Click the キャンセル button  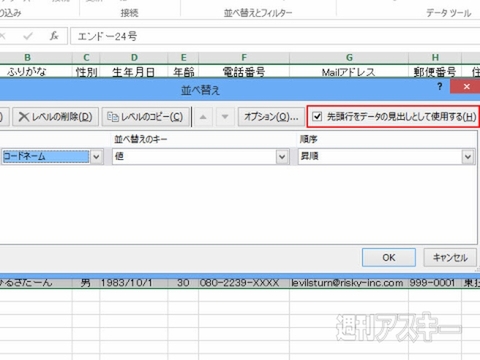(x=450, y=257)
